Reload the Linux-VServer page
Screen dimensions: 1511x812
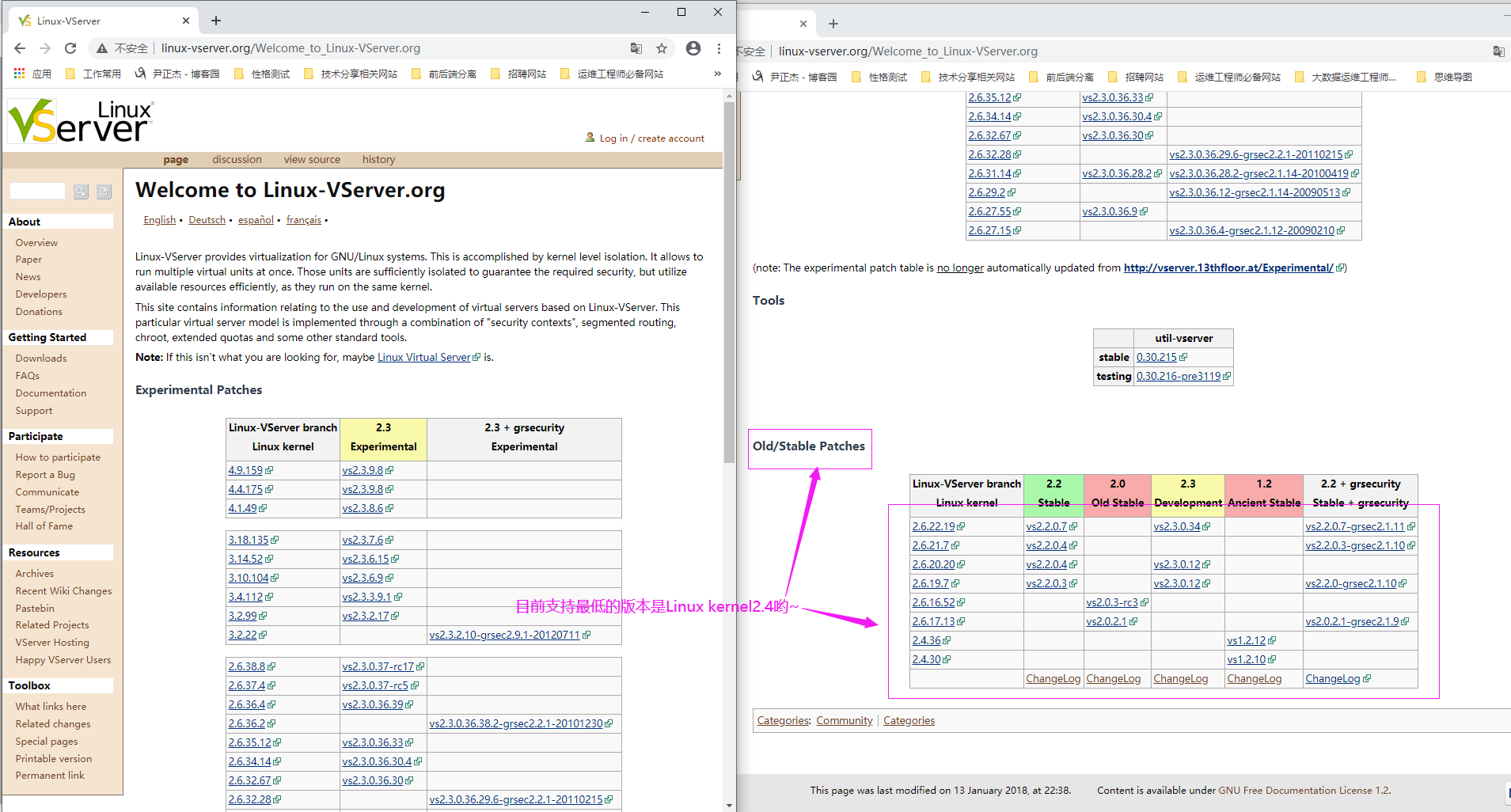[x=70, y=48]
